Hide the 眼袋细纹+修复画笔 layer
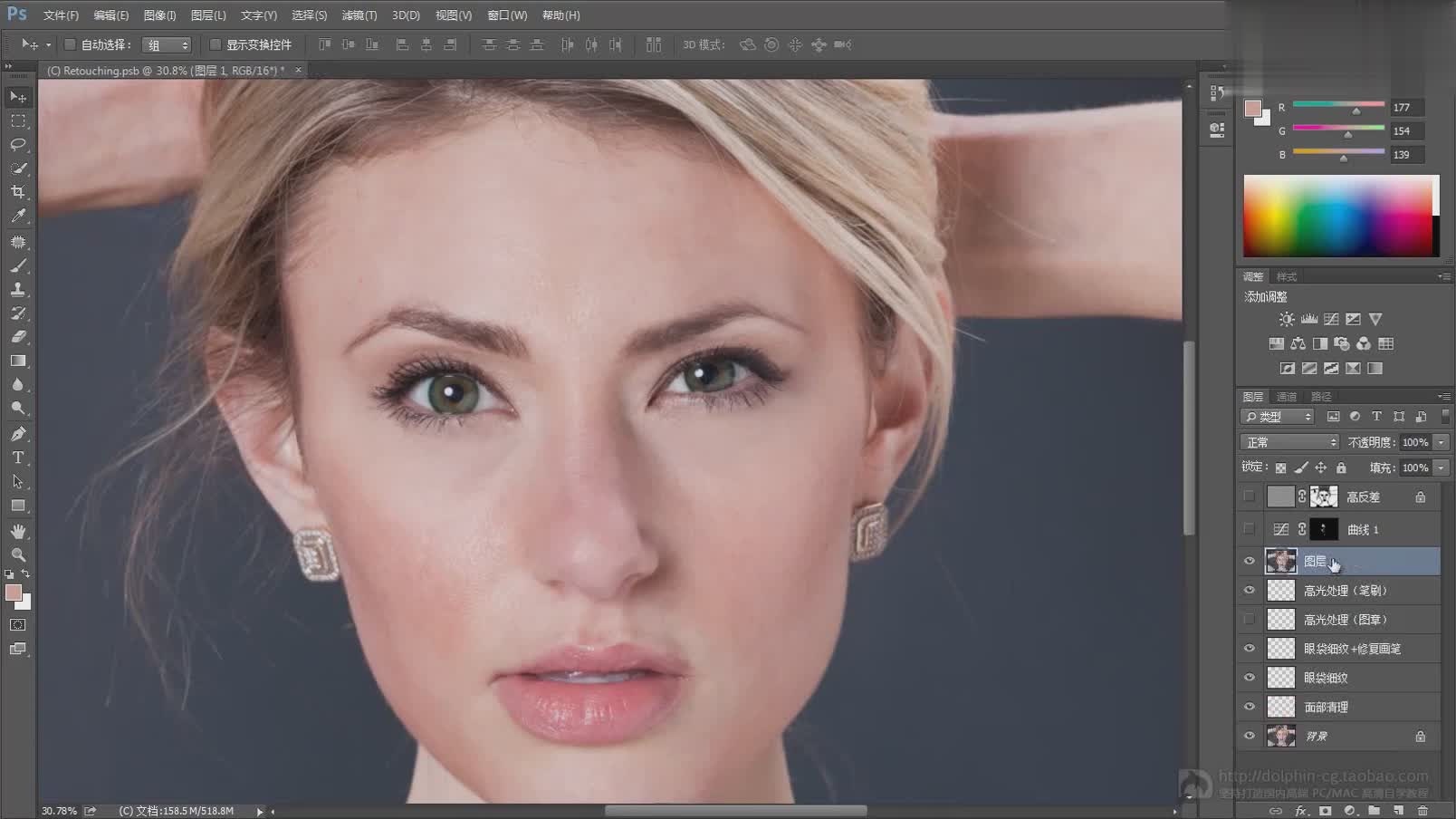 (x=1250, y=649)
